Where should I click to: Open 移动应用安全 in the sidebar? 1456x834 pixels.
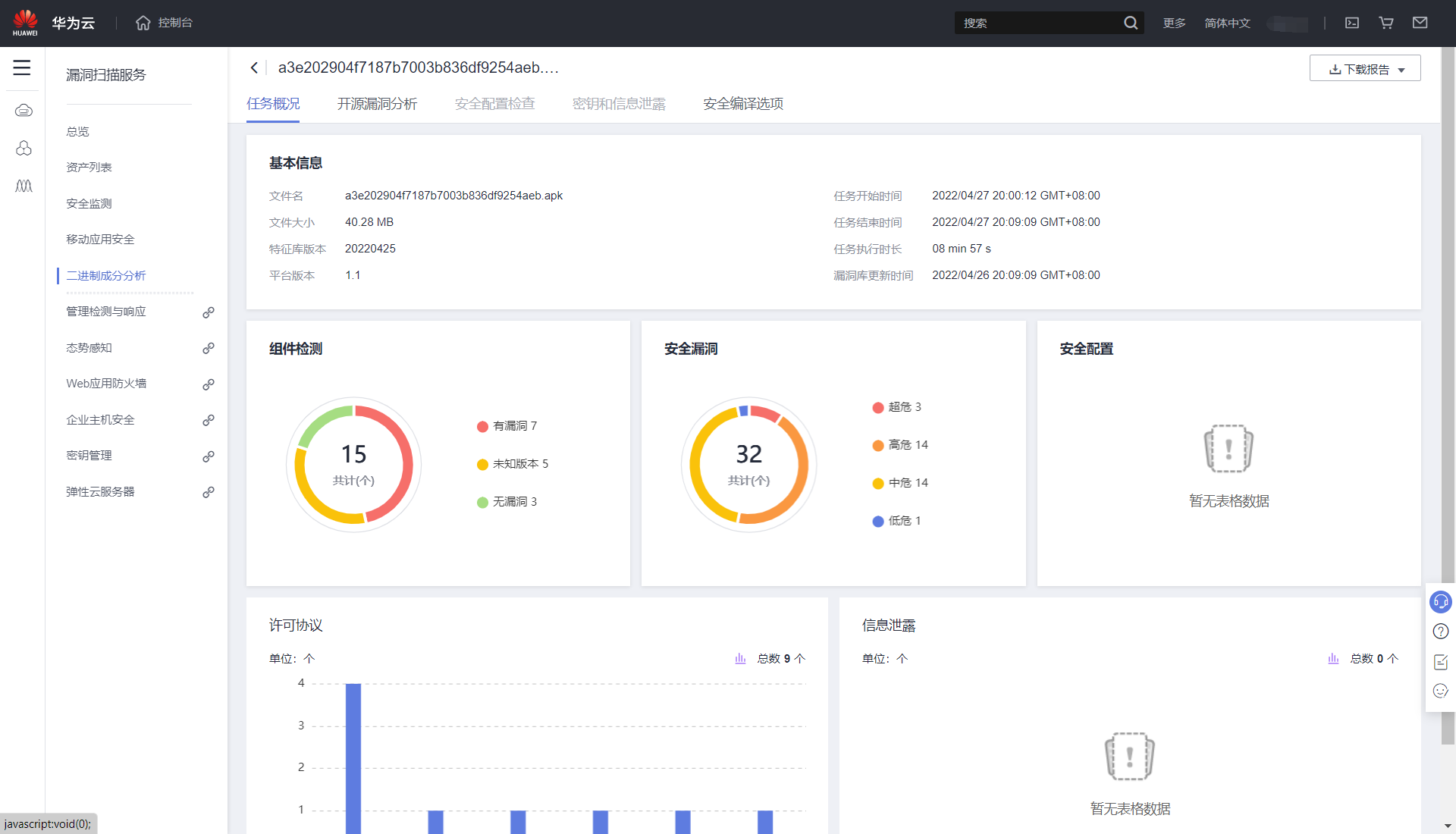click(100, 240)
